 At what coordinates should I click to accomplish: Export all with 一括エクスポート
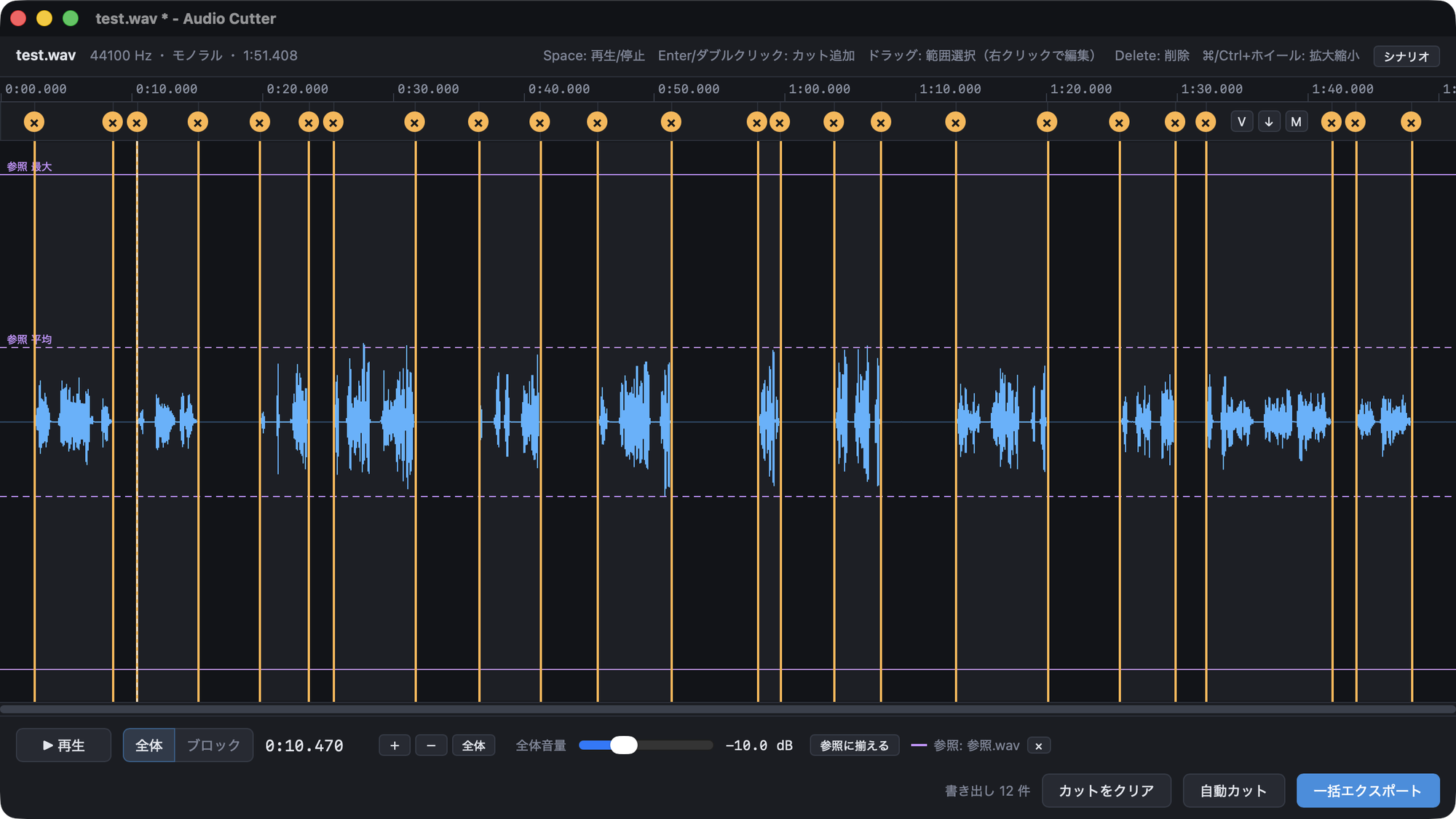[1368, 791]
